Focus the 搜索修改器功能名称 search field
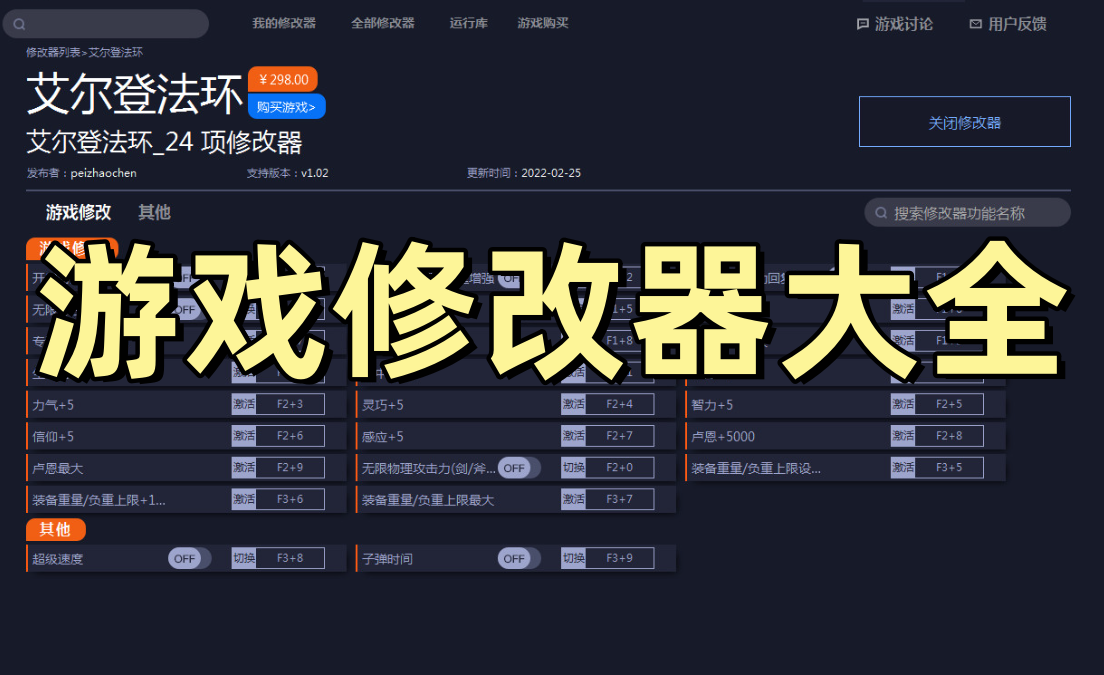 coord(967,213)
